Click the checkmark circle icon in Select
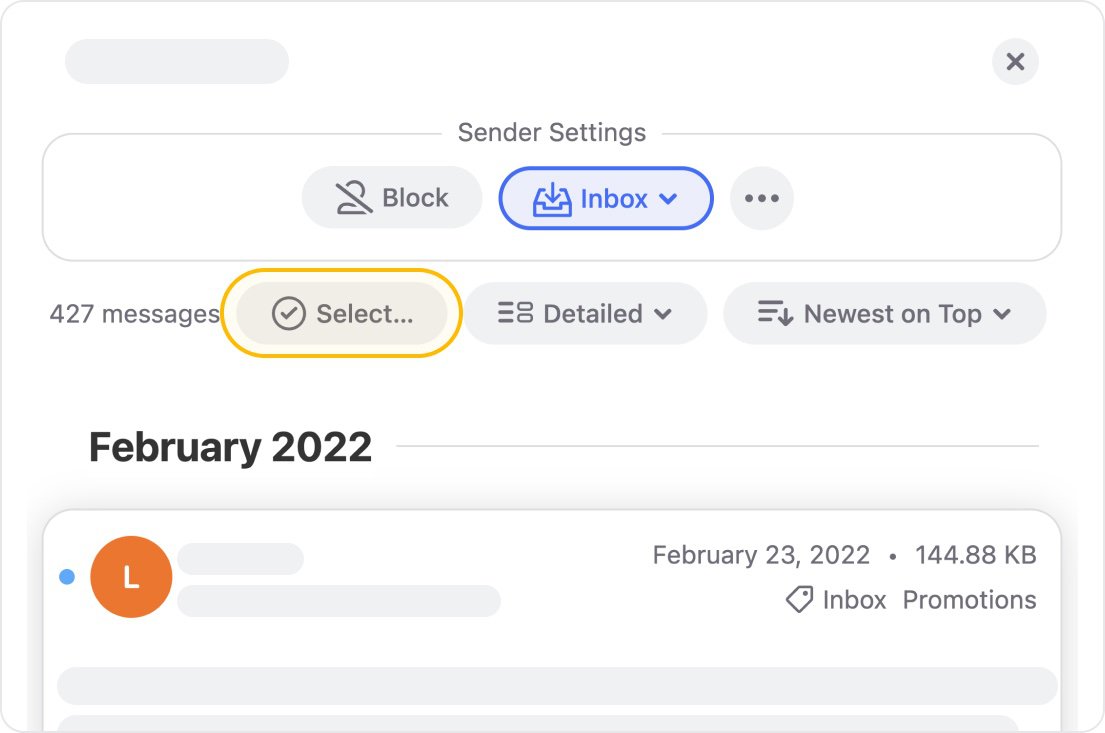 tap(289, 314)
